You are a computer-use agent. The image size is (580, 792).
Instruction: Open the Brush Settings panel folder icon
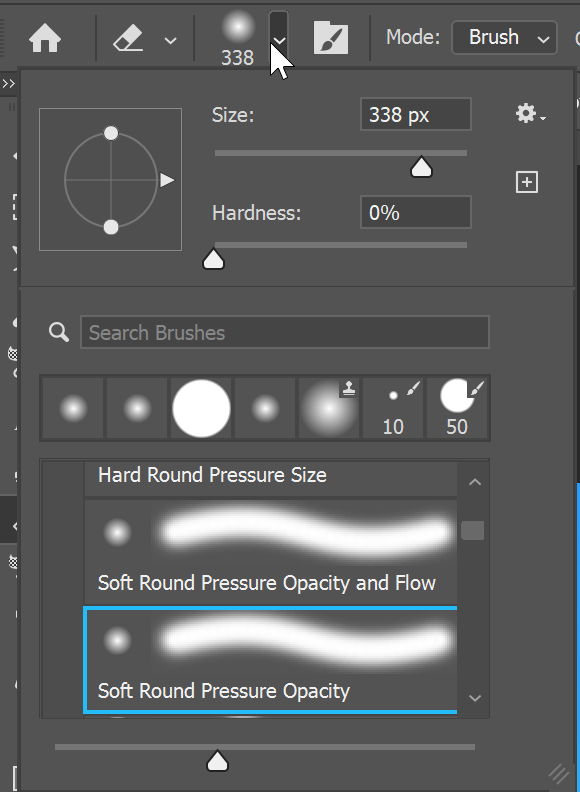[x=331, y=38]
